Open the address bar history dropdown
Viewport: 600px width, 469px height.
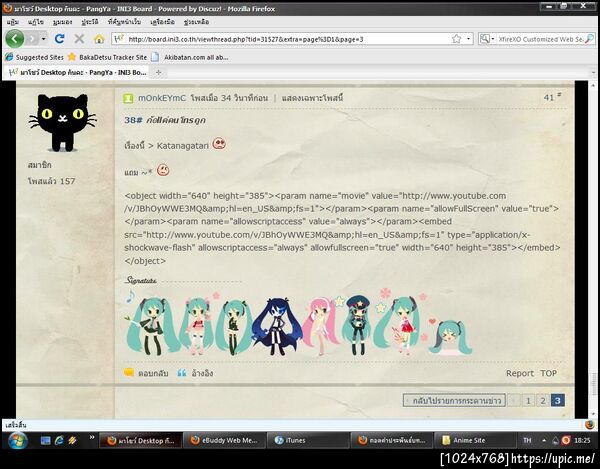[x=468, y=39]
